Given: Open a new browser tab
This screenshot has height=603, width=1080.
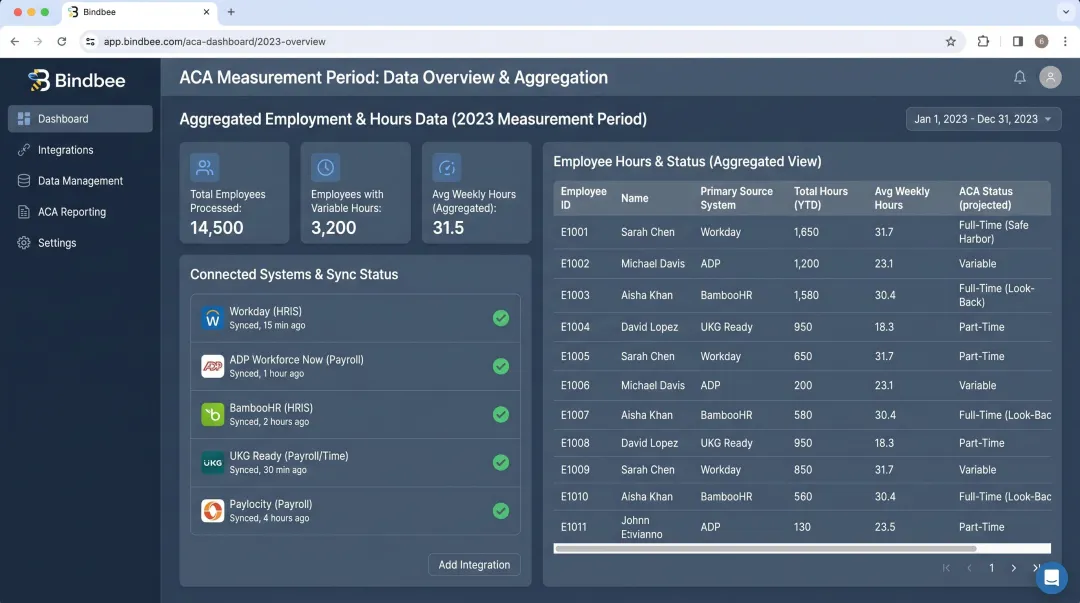Looking at the screenshot, I should (231, 12).
